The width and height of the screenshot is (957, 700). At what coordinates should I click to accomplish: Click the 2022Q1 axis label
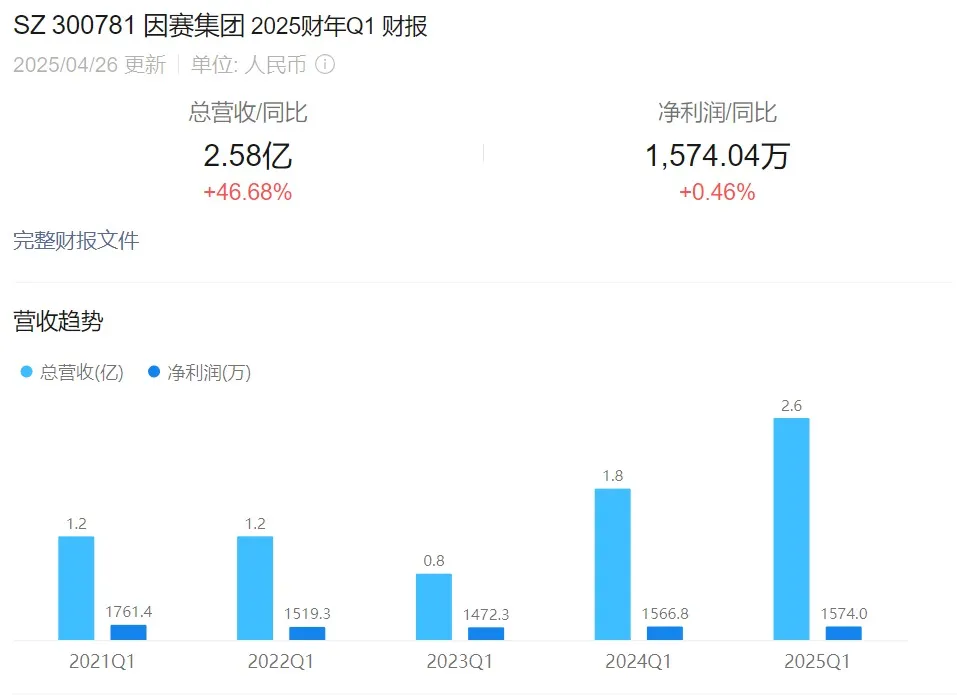pos(281,662)
